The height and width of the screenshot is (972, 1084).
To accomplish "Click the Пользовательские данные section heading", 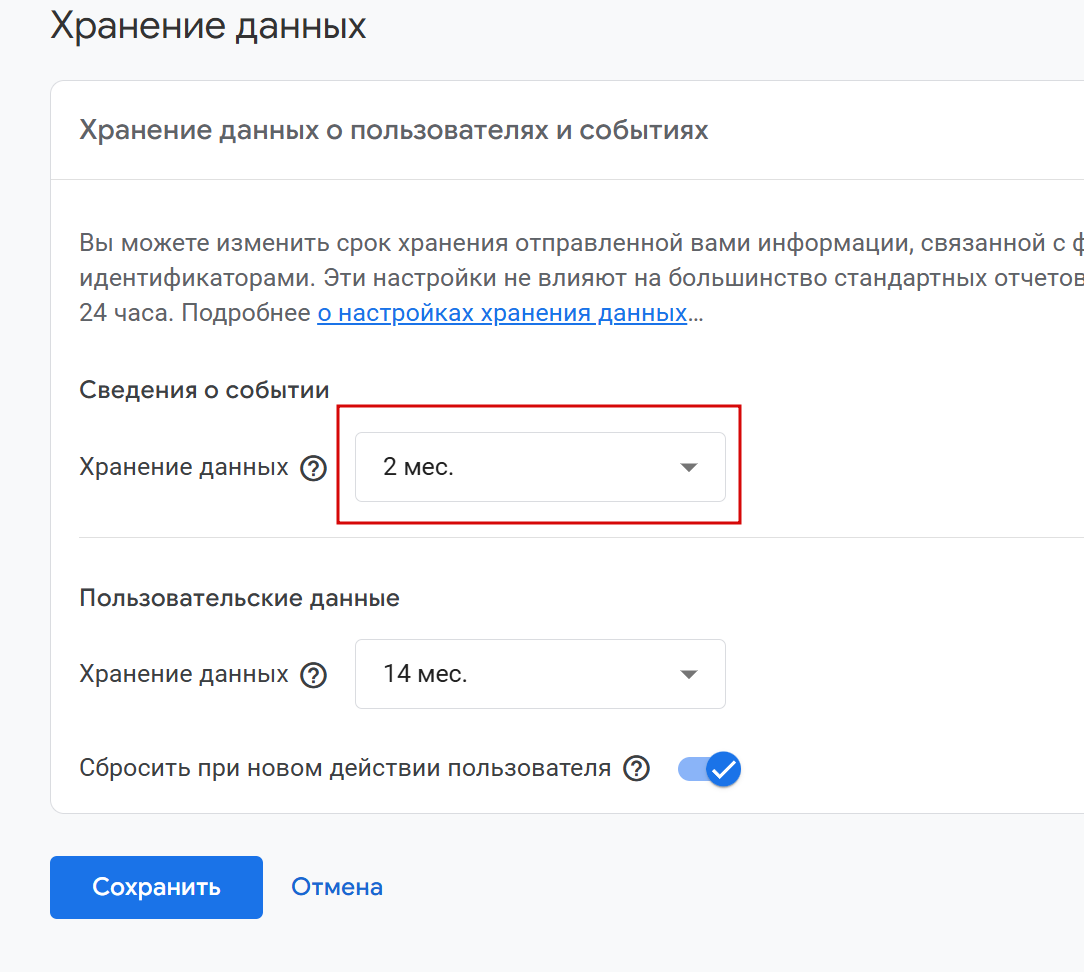I will [x=239, y=598].
